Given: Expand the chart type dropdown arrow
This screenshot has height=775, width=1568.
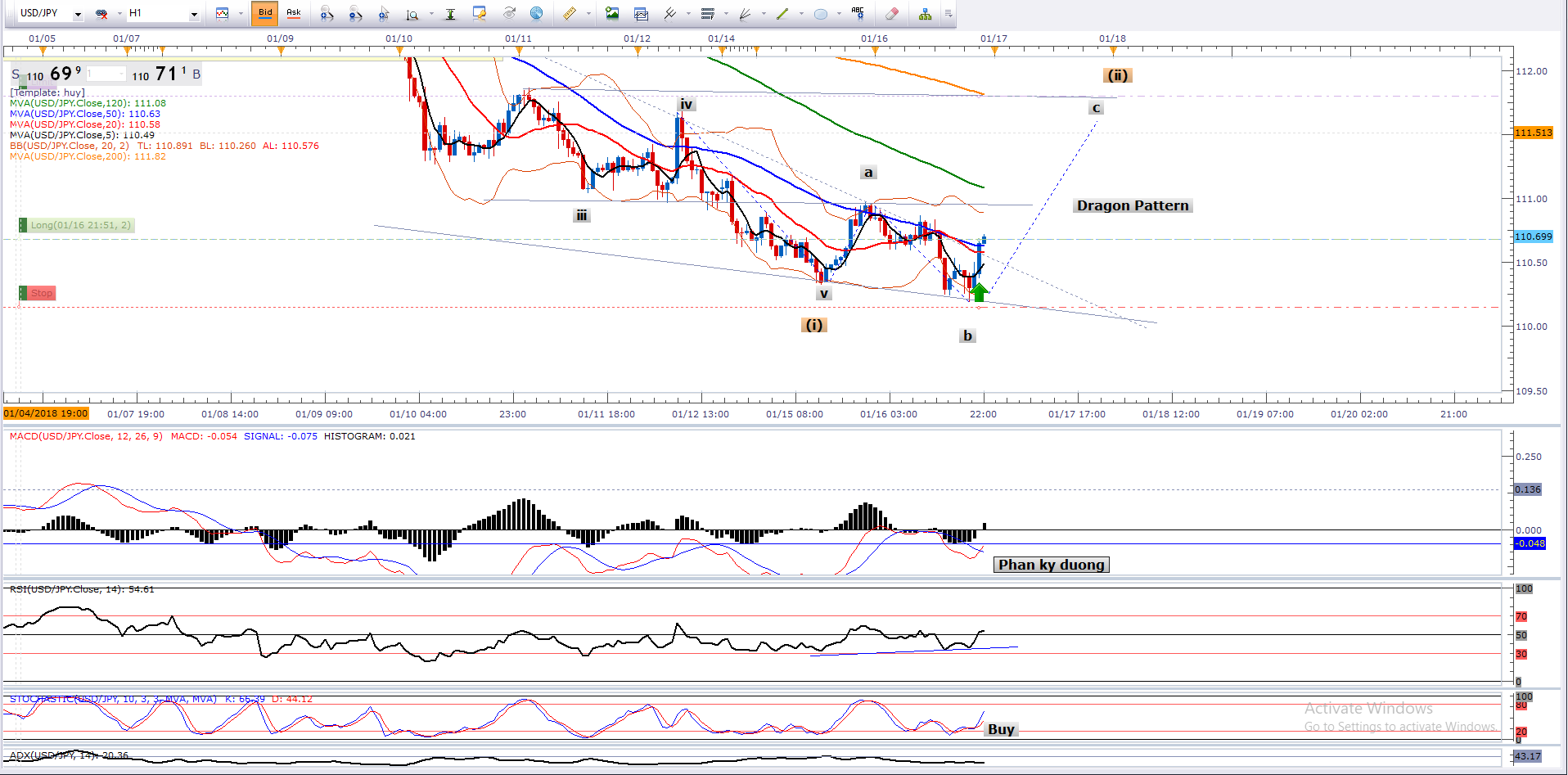Looking at the screenshot, I should [x=241, y=13].
